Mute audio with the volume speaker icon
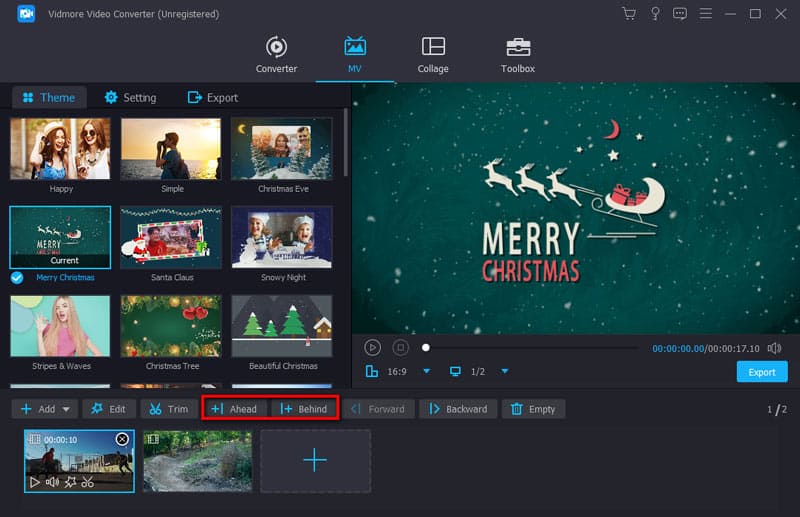Viewport: 800px width, 517px height. tap(775, 348)
